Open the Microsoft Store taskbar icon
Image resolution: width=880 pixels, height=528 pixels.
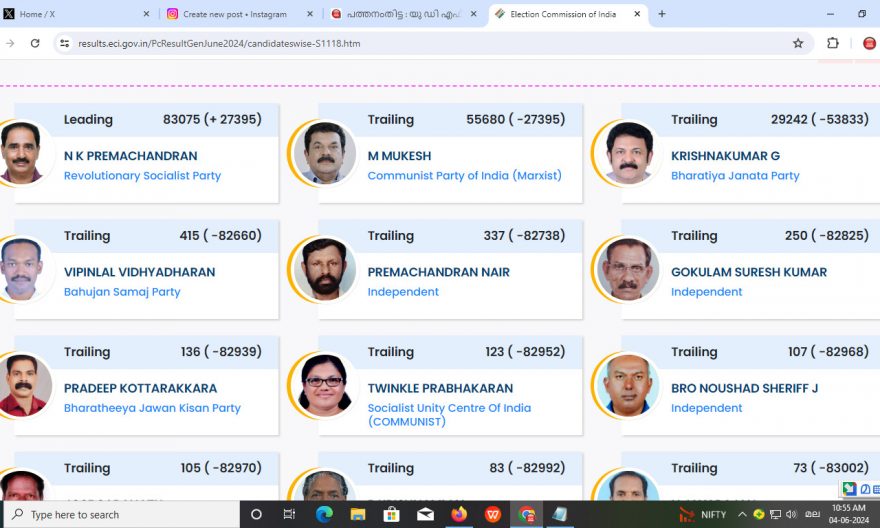coord(391,514)
